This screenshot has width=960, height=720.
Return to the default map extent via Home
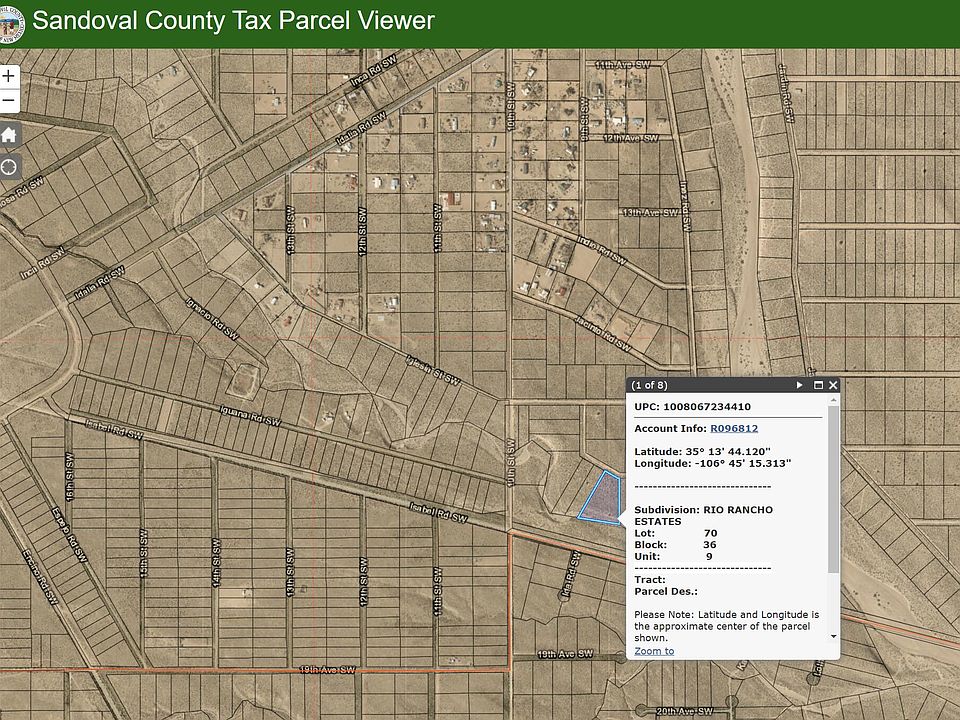[x=9, y=135]
